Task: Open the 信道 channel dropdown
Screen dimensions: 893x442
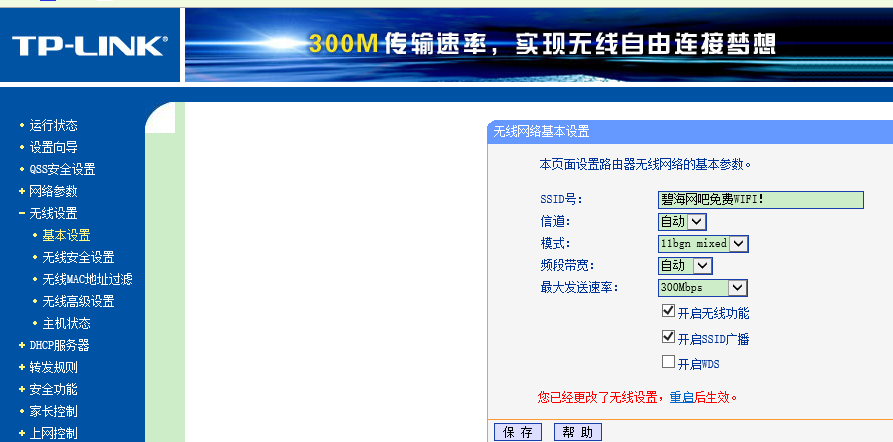Action: point(682,221)
